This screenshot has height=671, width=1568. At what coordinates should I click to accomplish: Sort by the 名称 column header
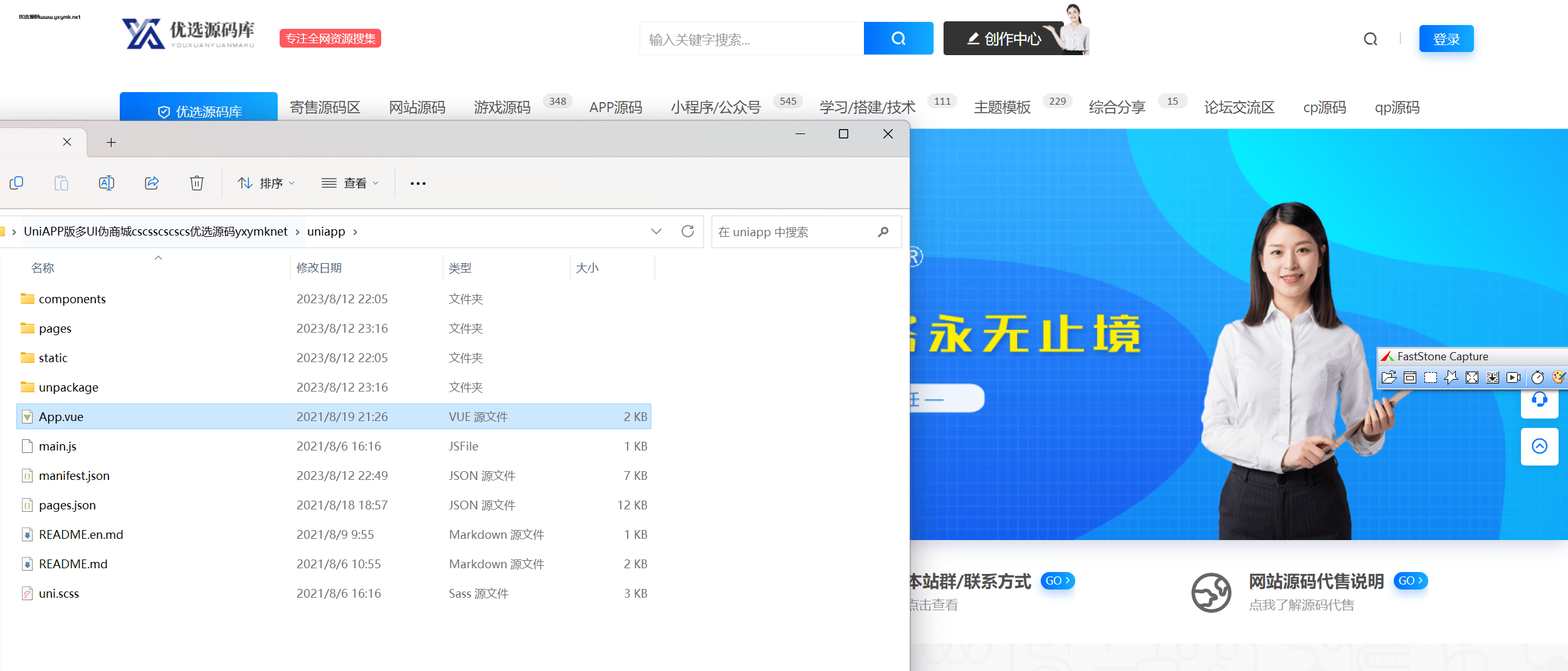point(43,268)
